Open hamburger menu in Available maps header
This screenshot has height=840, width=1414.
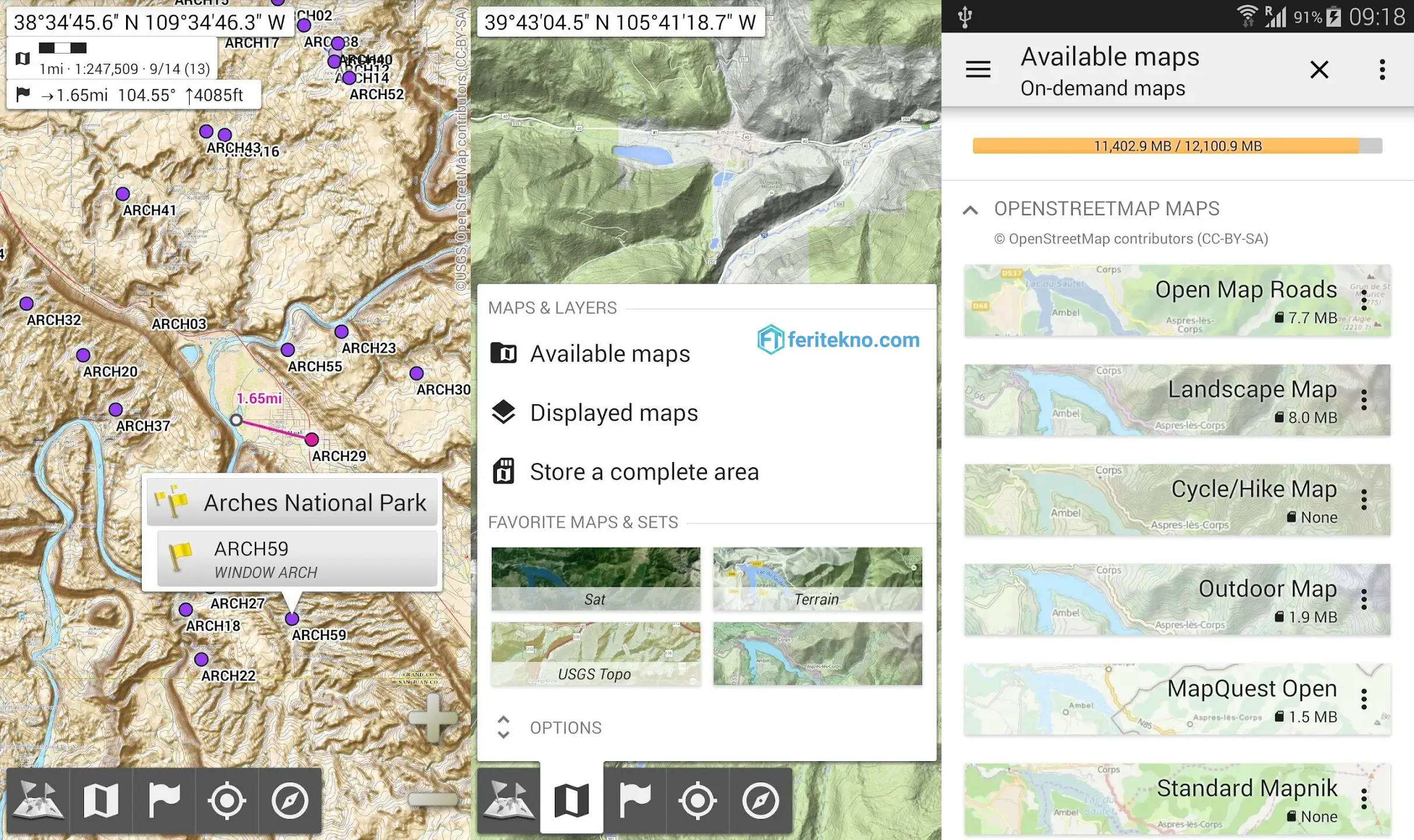[978, 69]
